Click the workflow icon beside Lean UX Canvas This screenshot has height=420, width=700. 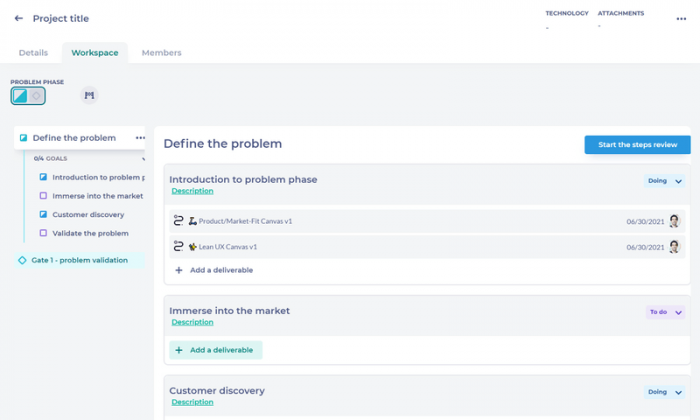coord(178,246)
